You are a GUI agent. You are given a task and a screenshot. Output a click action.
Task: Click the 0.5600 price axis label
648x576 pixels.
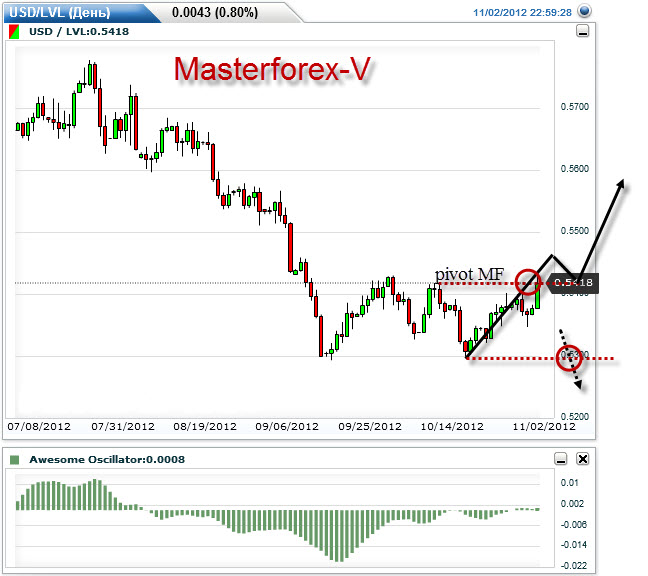tap(574, 169)
